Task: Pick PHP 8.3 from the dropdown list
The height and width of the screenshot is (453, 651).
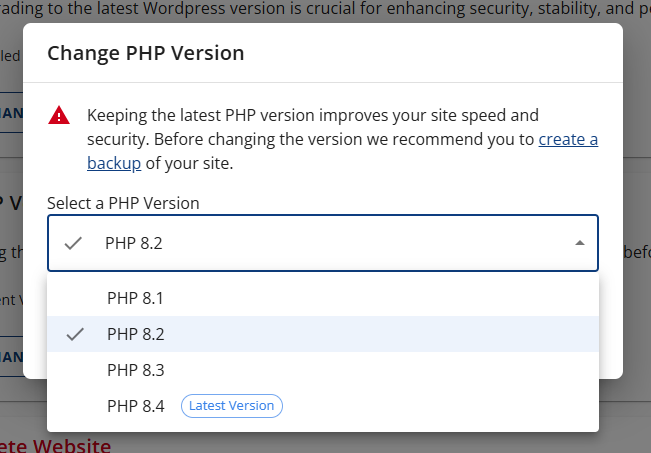Action: [135, 370]
